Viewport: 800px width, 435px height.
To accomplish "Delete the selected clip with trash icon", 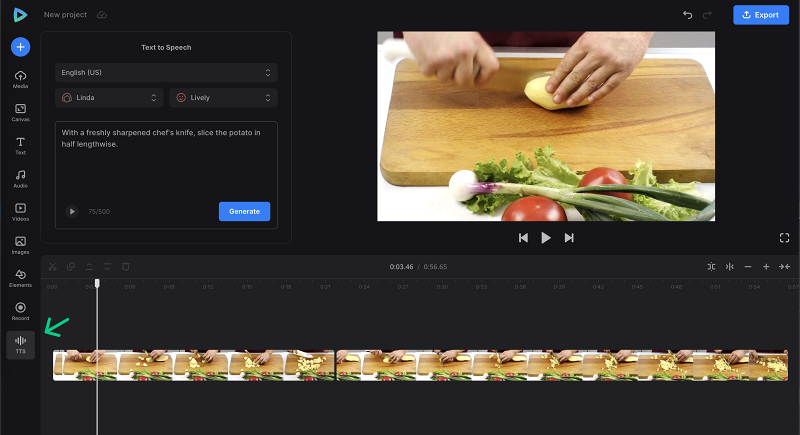I will [x=126, y=266].
